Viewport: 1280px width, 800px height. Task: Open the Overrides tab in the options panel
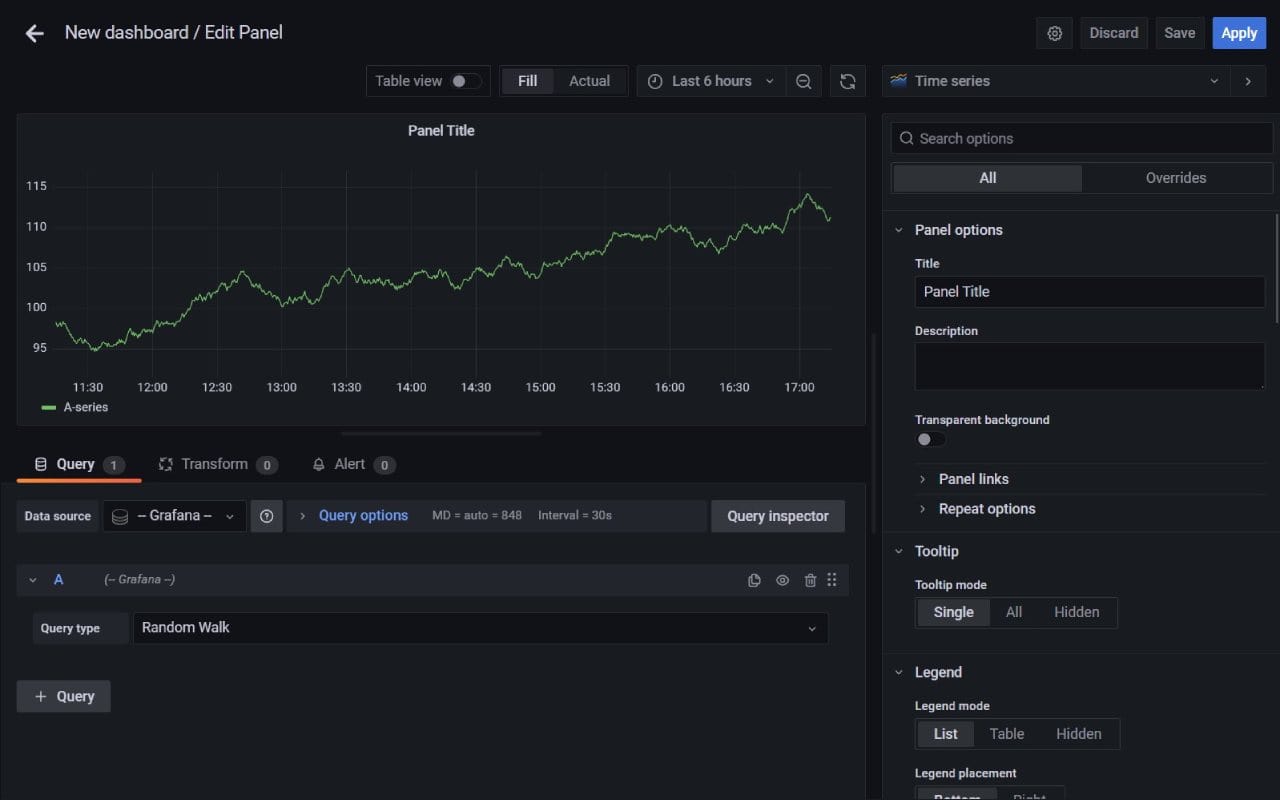pos(1176,177)
